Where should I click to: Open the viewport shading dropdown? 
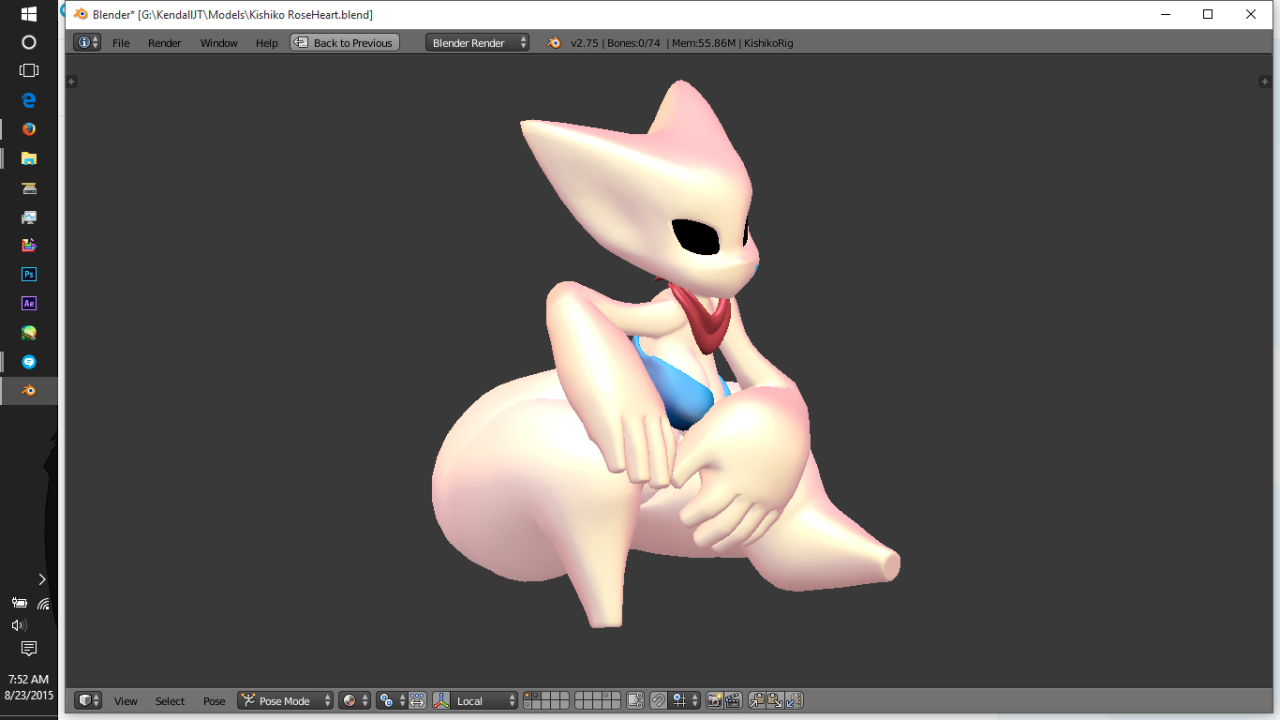354,701
